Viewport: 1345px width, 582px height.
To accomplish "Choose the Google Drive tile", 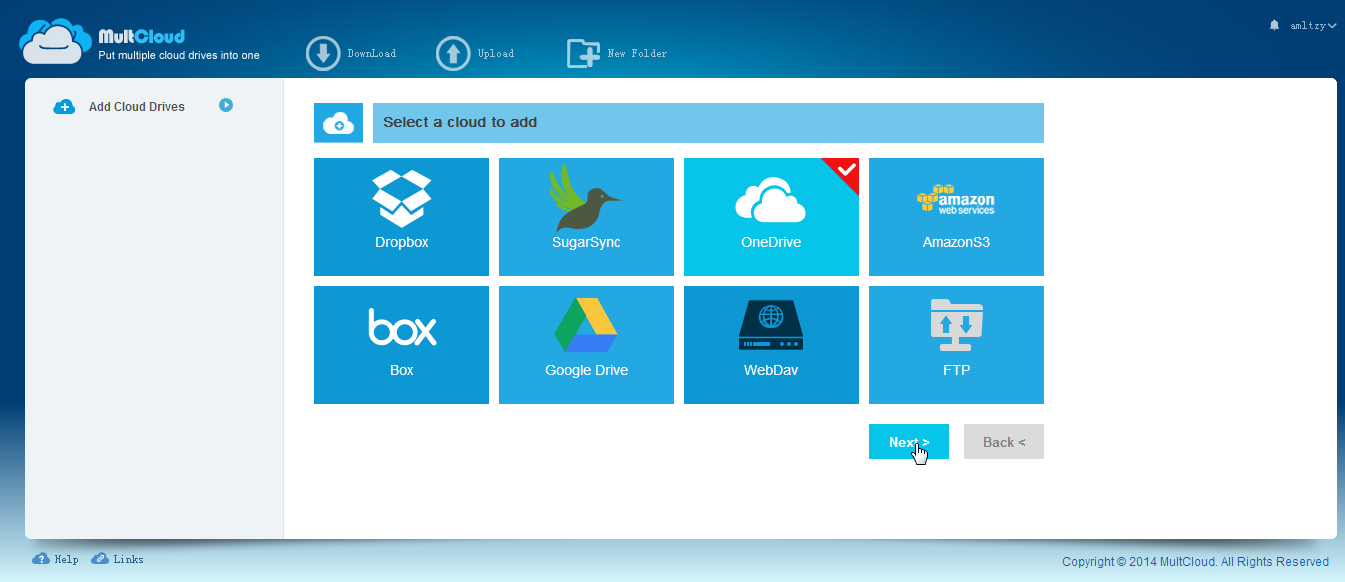I will pyautogui.click(x=586, y=345).
